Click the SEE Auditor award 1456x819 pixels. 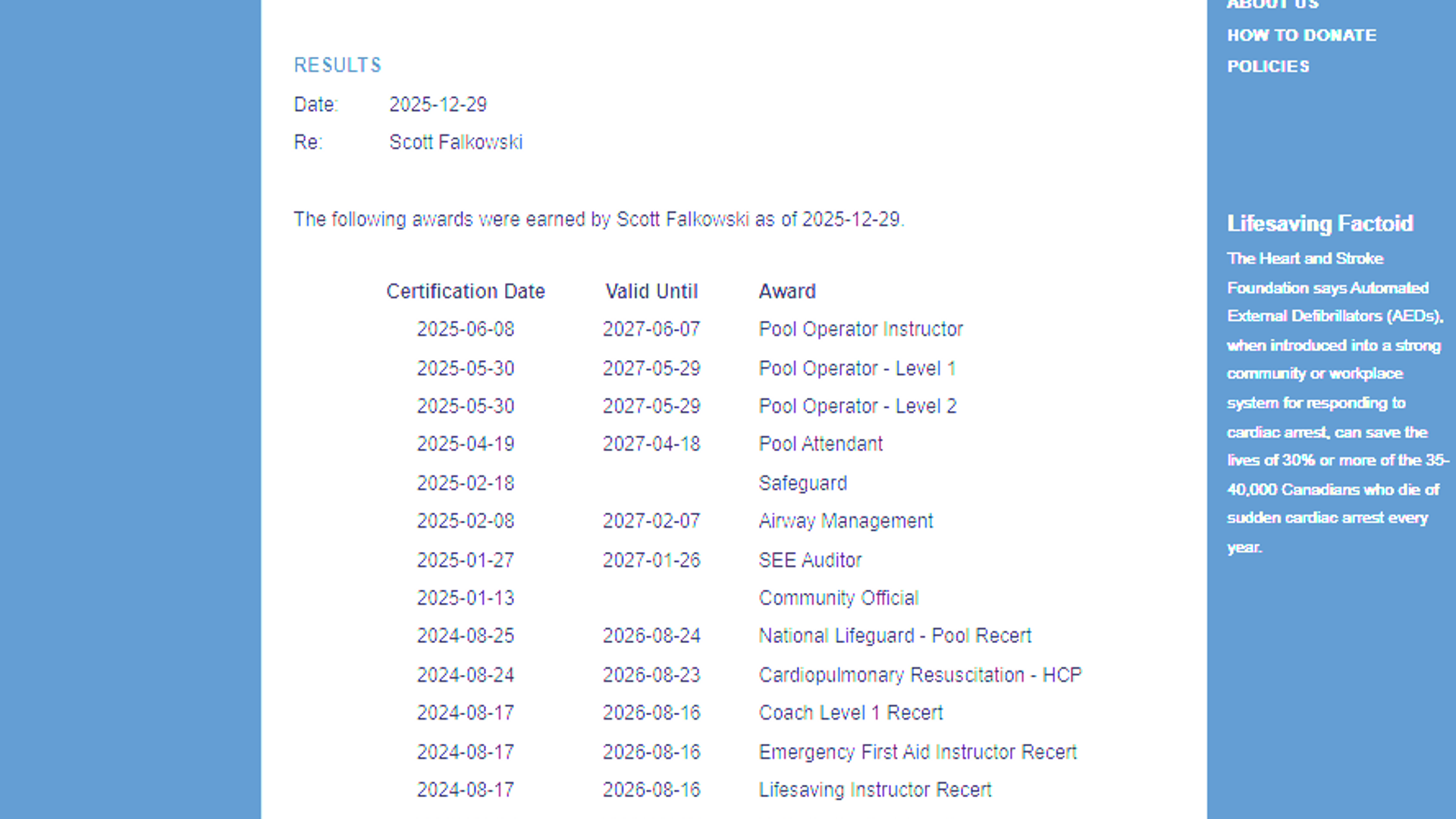810,560
